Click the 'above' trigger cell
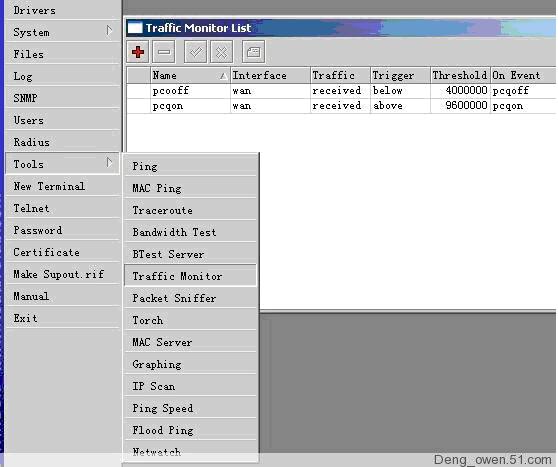The width and height of the screenshot is (558, 467). (x=388, y=106)
